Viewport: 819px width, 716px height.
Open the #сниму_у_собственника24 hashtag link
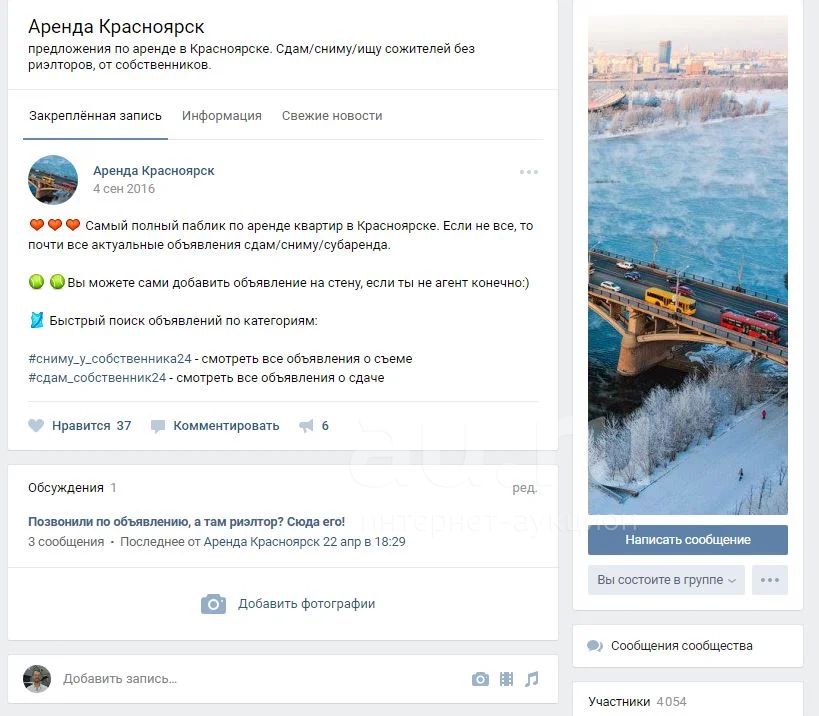110,359
